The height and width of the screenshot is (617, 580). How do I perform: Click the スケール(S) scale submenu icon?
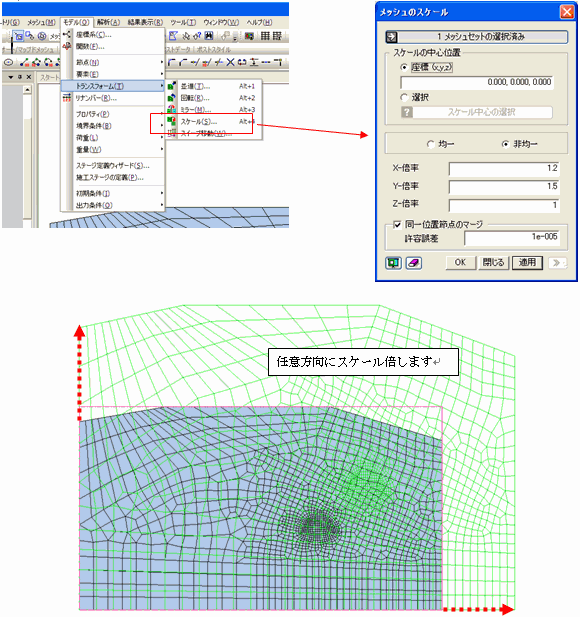172,121
